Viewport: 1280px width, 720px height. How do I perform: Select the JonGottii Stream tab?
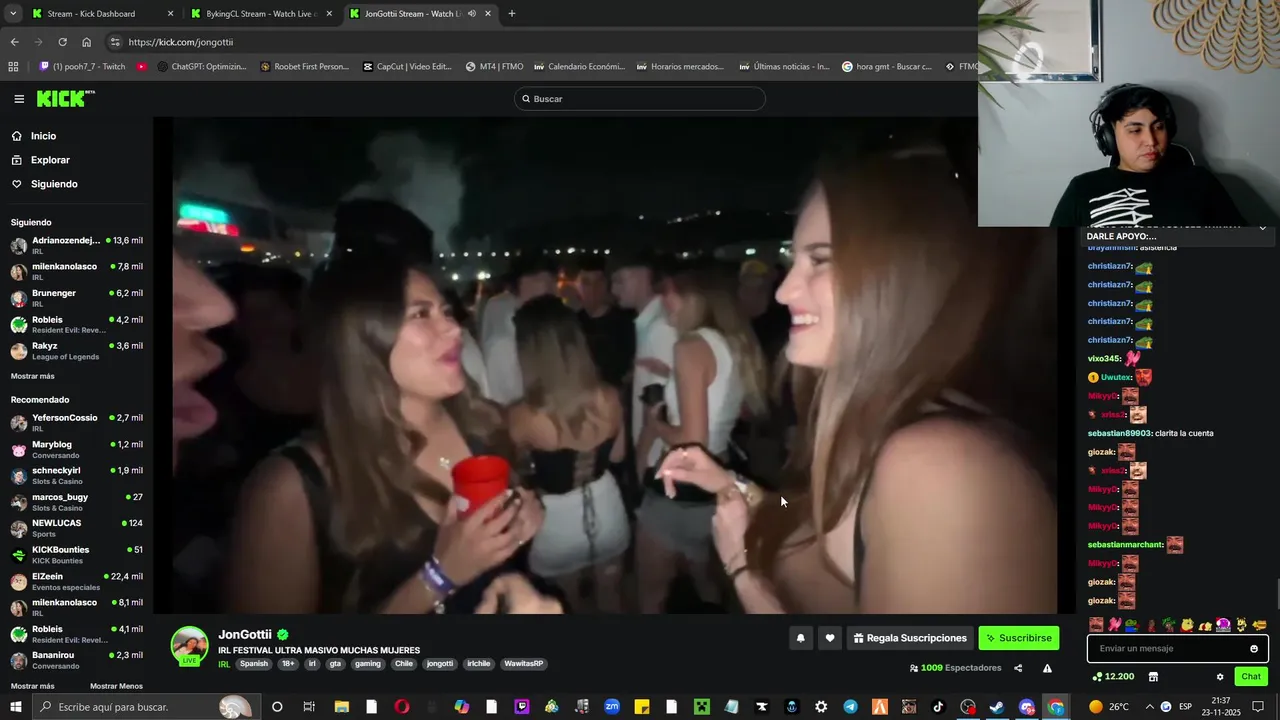(x=420, y=14)
